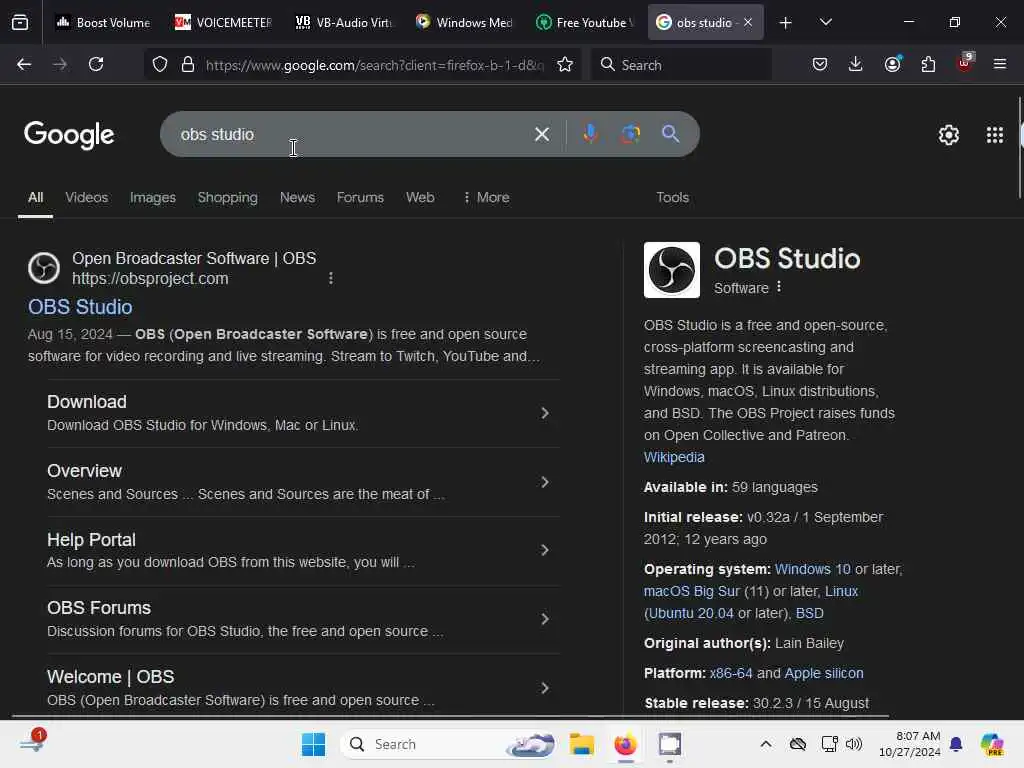Image resolution: width=1024 pixels, height=768 pixels.
Task: Open macOS Big Sur link
Action: [x=692, y=591]
